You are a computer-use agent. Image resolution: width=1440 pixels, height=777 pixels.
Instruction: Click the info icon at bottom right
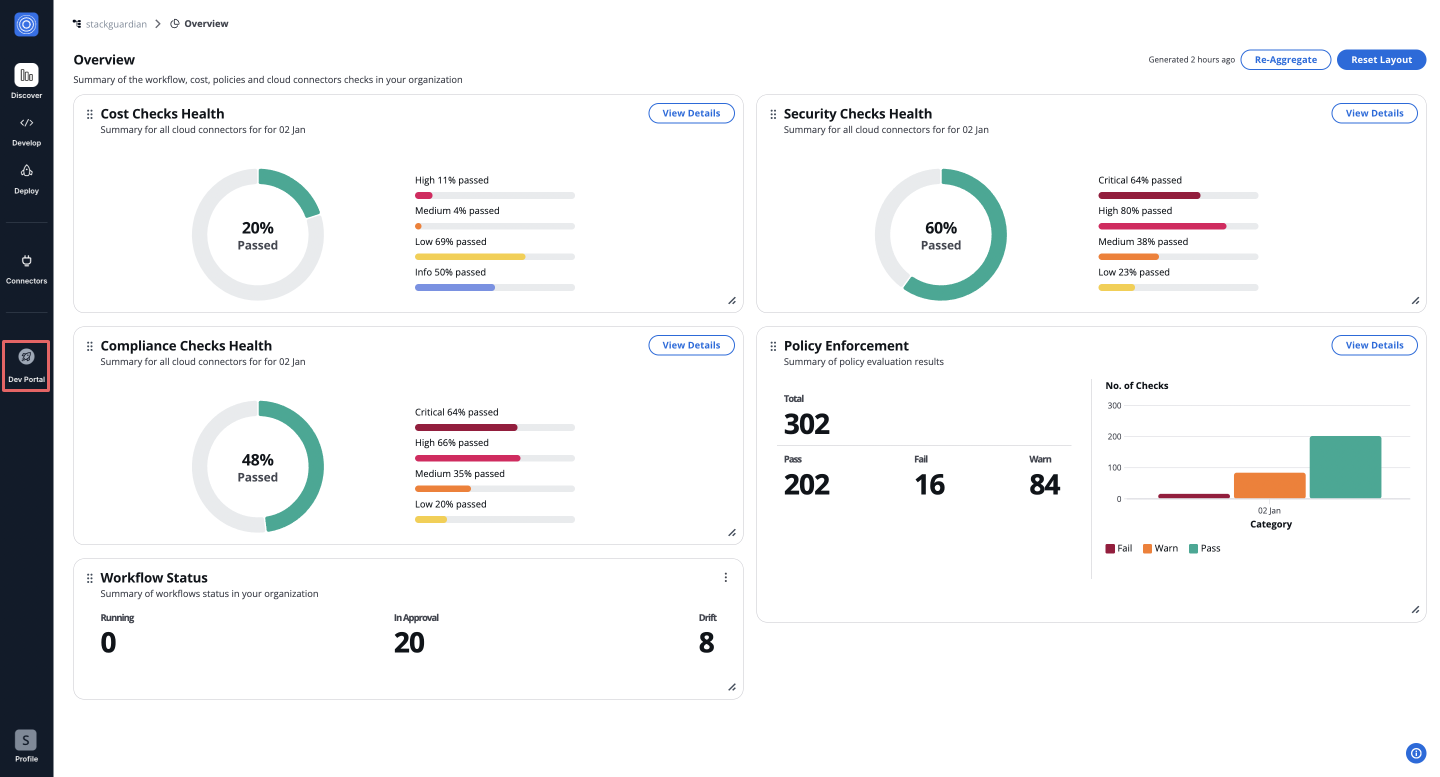tap(1416, 753)
